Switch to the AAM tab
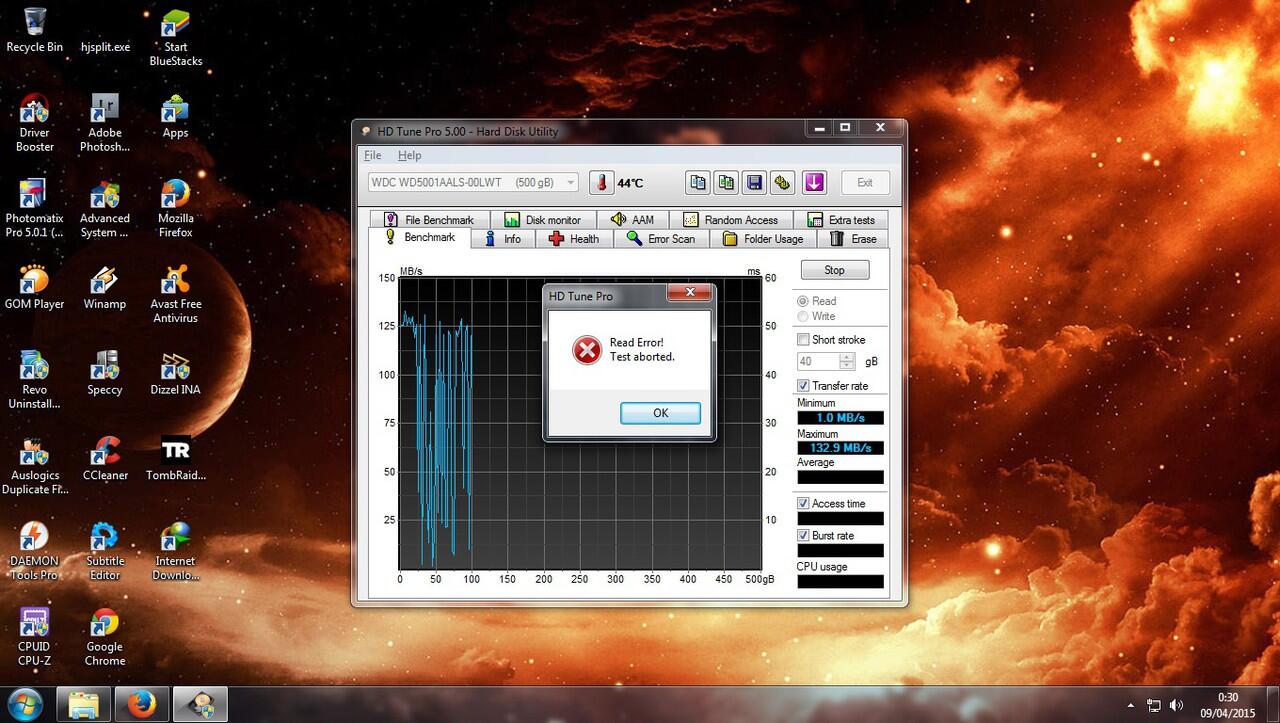This screenshot has width=1280, height=723. 632,220
